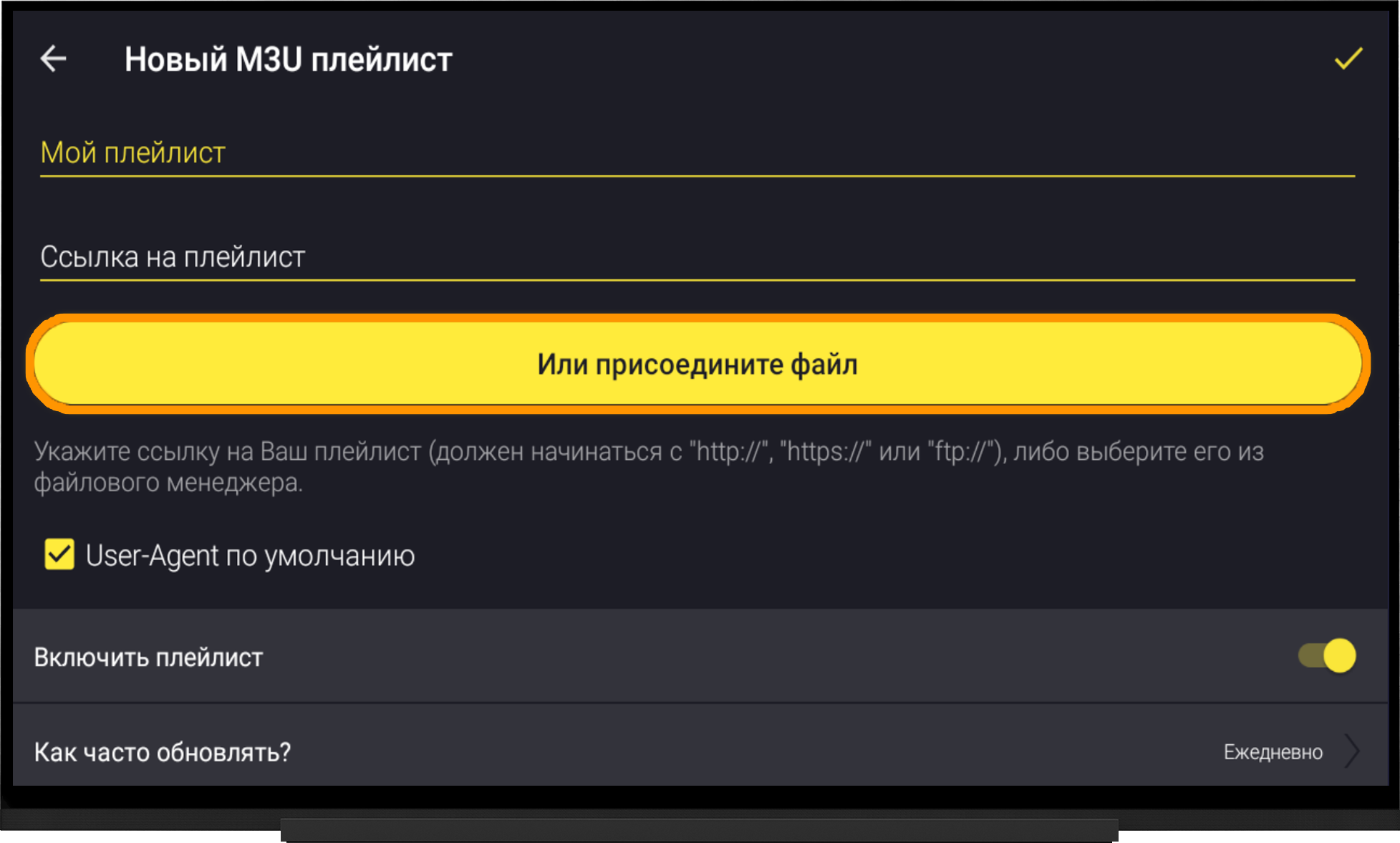Image resolution: width=1400 pixels, height=843 pixels.
Task: Click the yellow knob of the playlist switch
Action: [1339, 655]
